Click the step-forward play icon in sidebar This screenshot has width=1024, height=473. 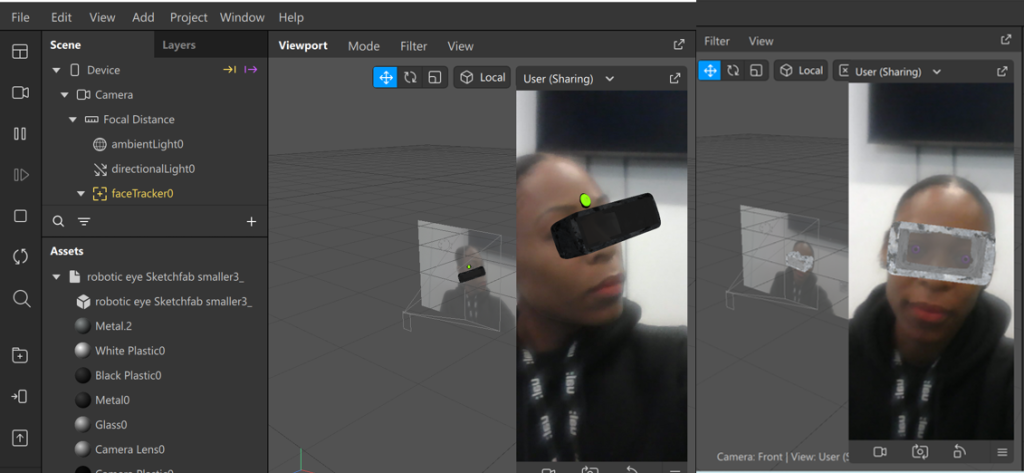(x=20, y=174)
